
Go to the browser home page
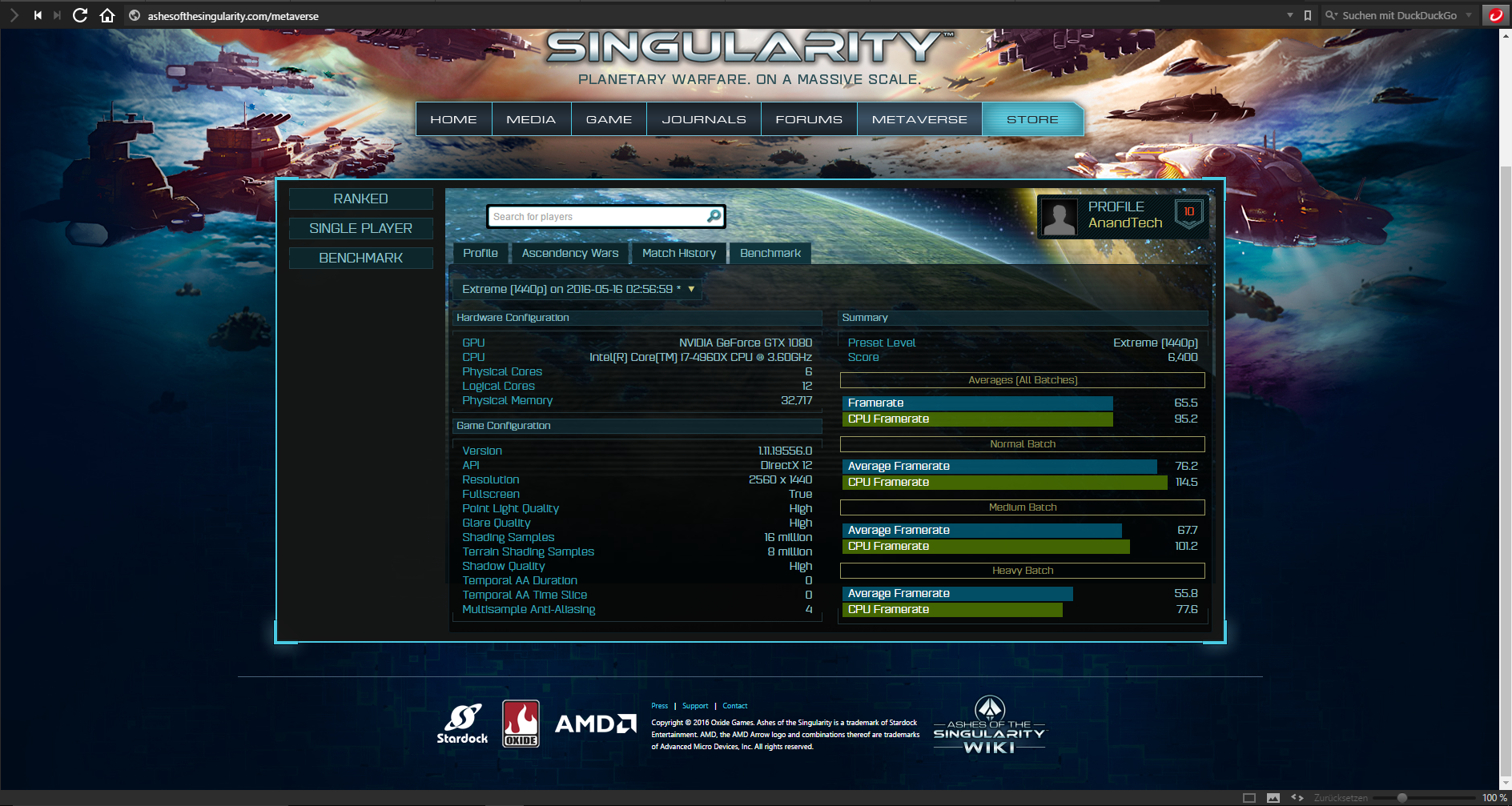(x=107, y=15)
